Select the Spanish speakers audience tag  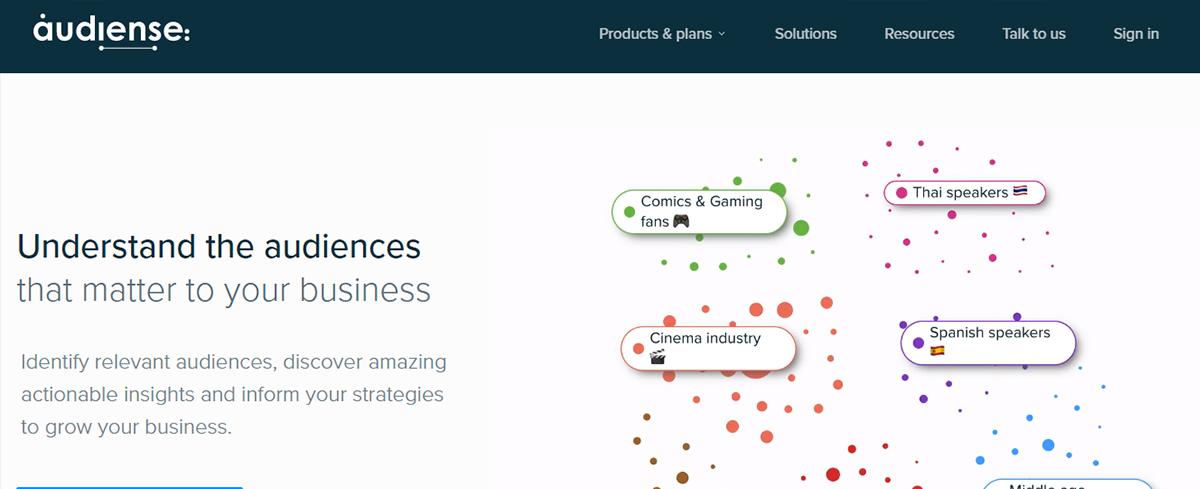pos(988,343)
